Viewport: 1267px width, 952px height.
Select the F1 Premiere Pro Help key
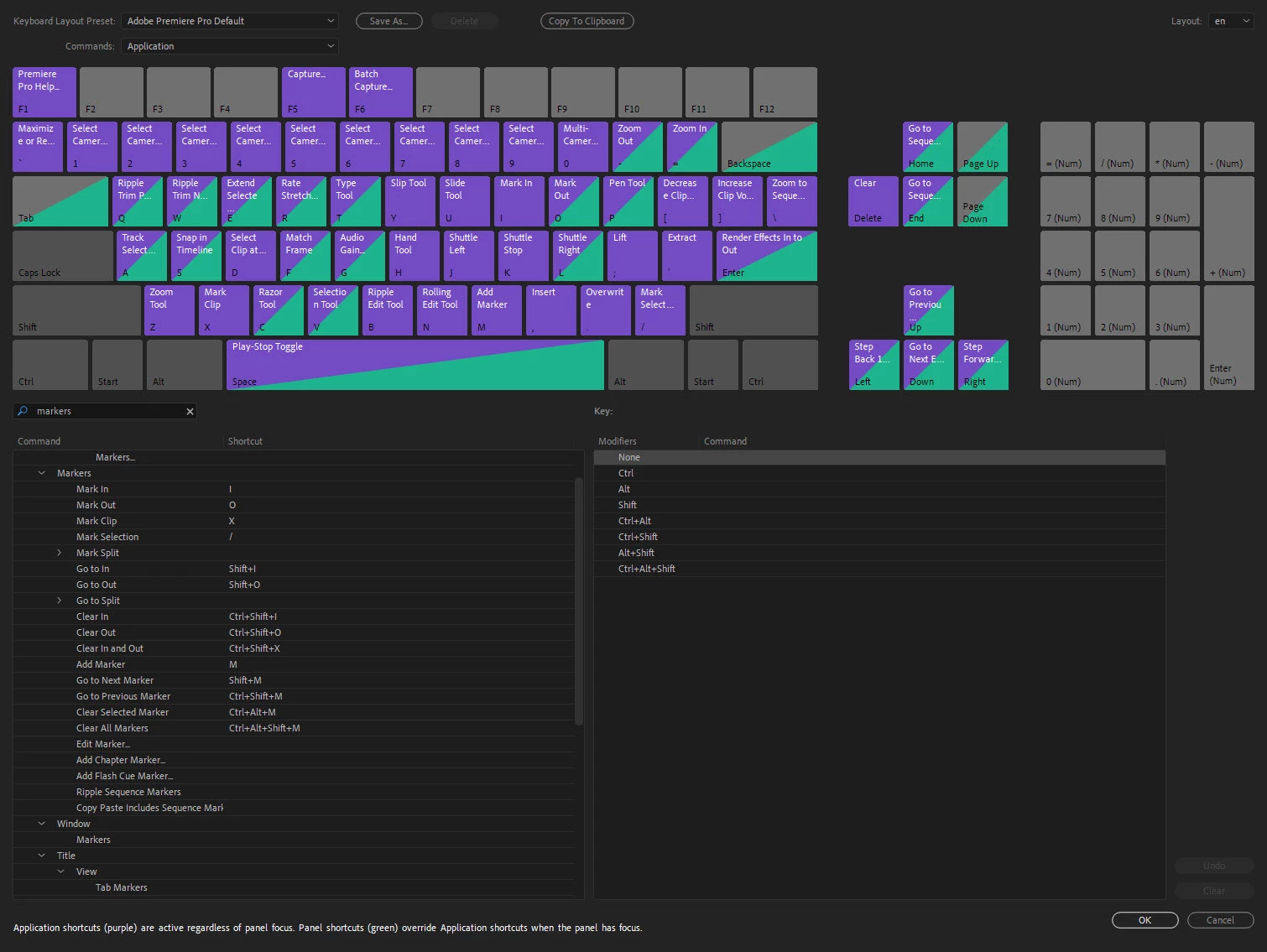(44, 92)
